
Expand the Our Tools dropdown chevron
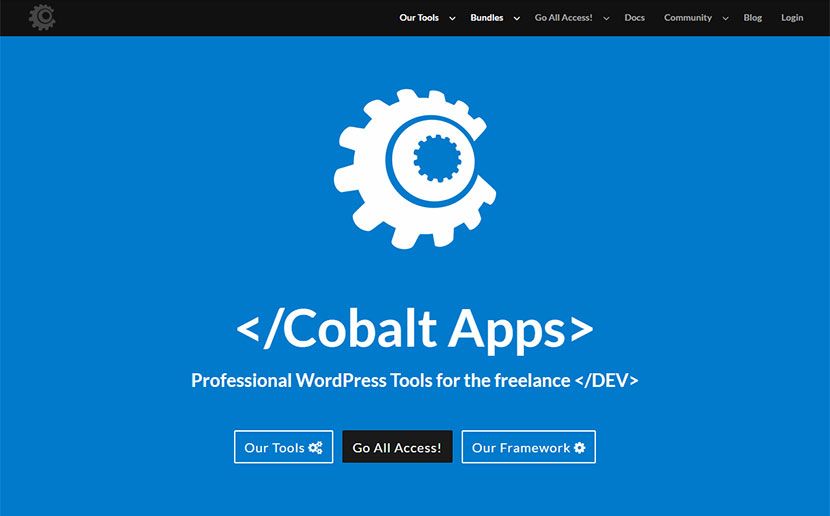[452, 19]
